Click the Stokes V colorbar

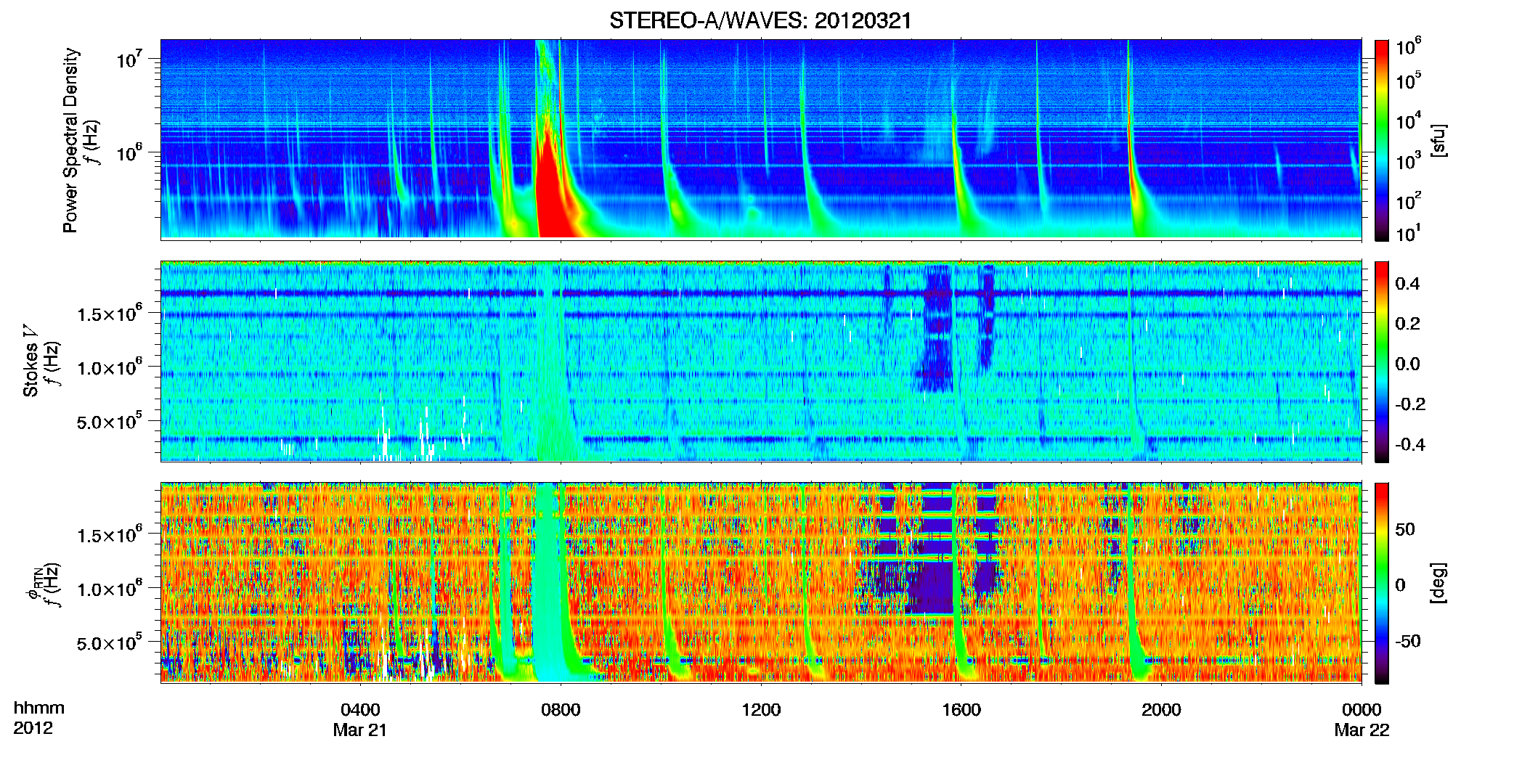click(1382, 362)
